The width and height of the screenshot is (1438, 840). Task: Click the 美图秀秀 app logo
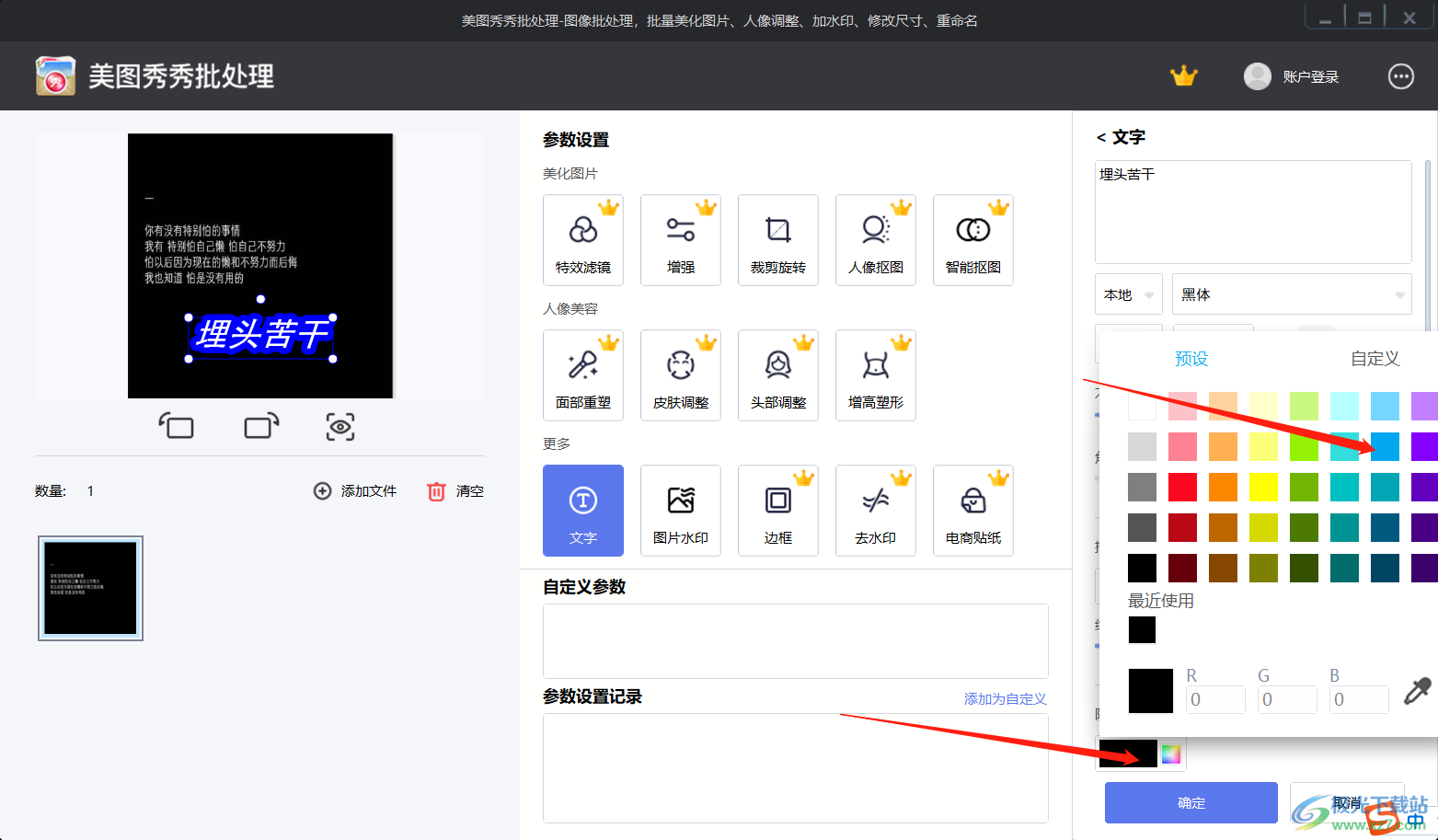[55, 75]
